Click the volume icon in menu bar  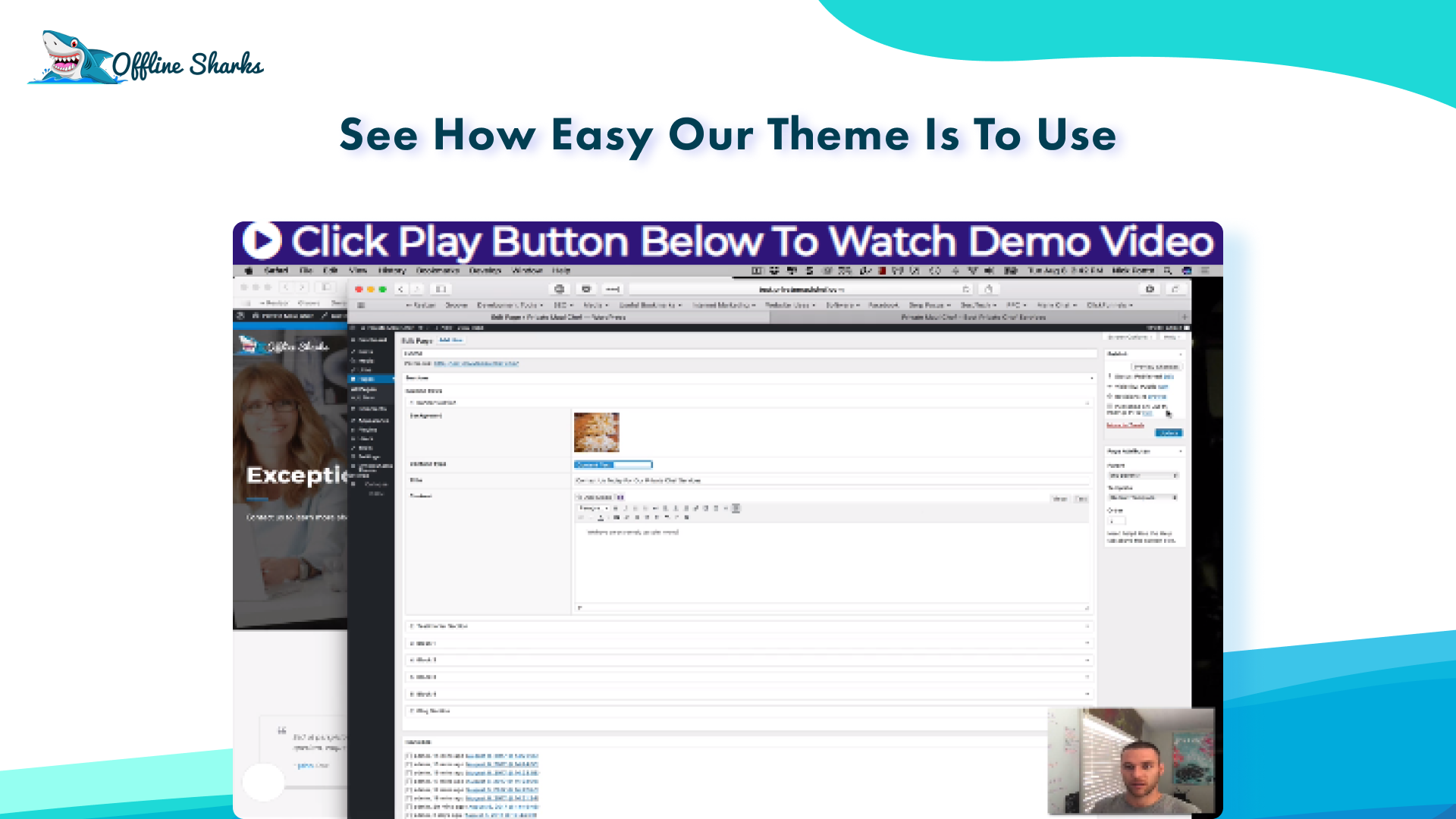pyautogui.click(x=989, y=270)
